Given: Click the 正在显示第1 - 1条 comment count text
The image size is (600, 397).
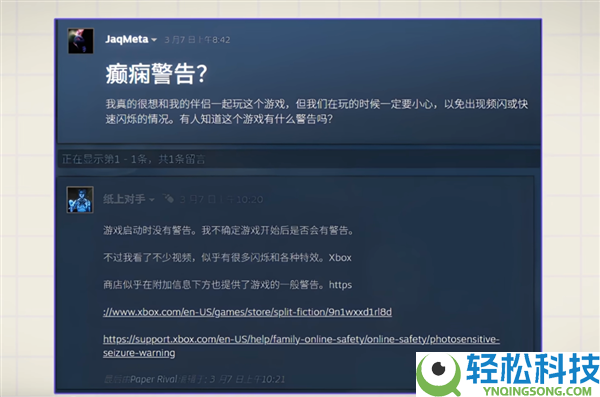Looking at the screenshot, I should [134, 159].
